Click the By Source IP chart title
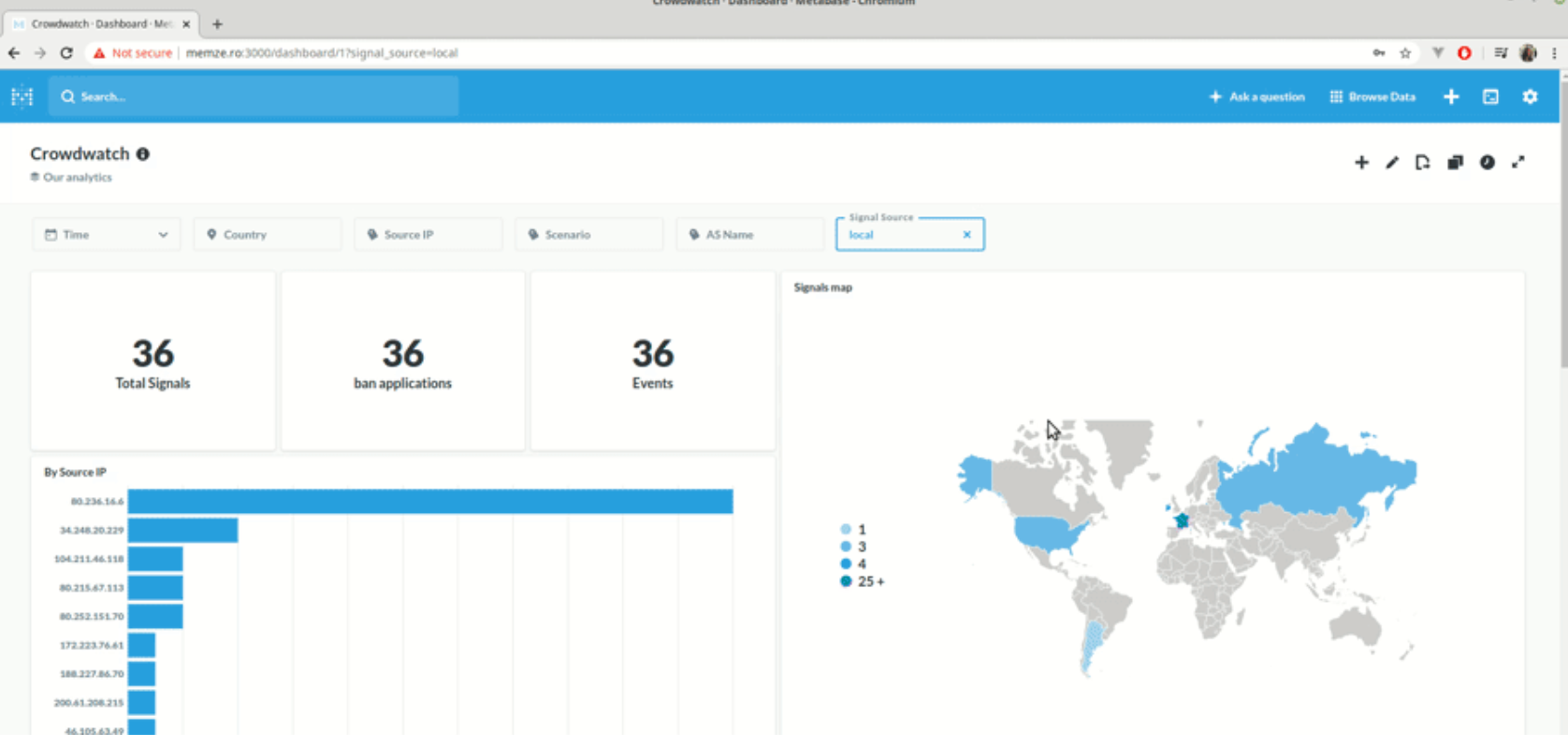This screenshot has height=747, width=1568. pyautogui.click(x=75, y=473)
